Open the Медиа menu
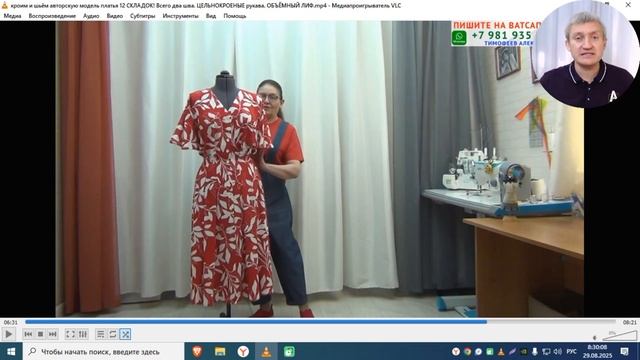 click(x=12, y=16)
